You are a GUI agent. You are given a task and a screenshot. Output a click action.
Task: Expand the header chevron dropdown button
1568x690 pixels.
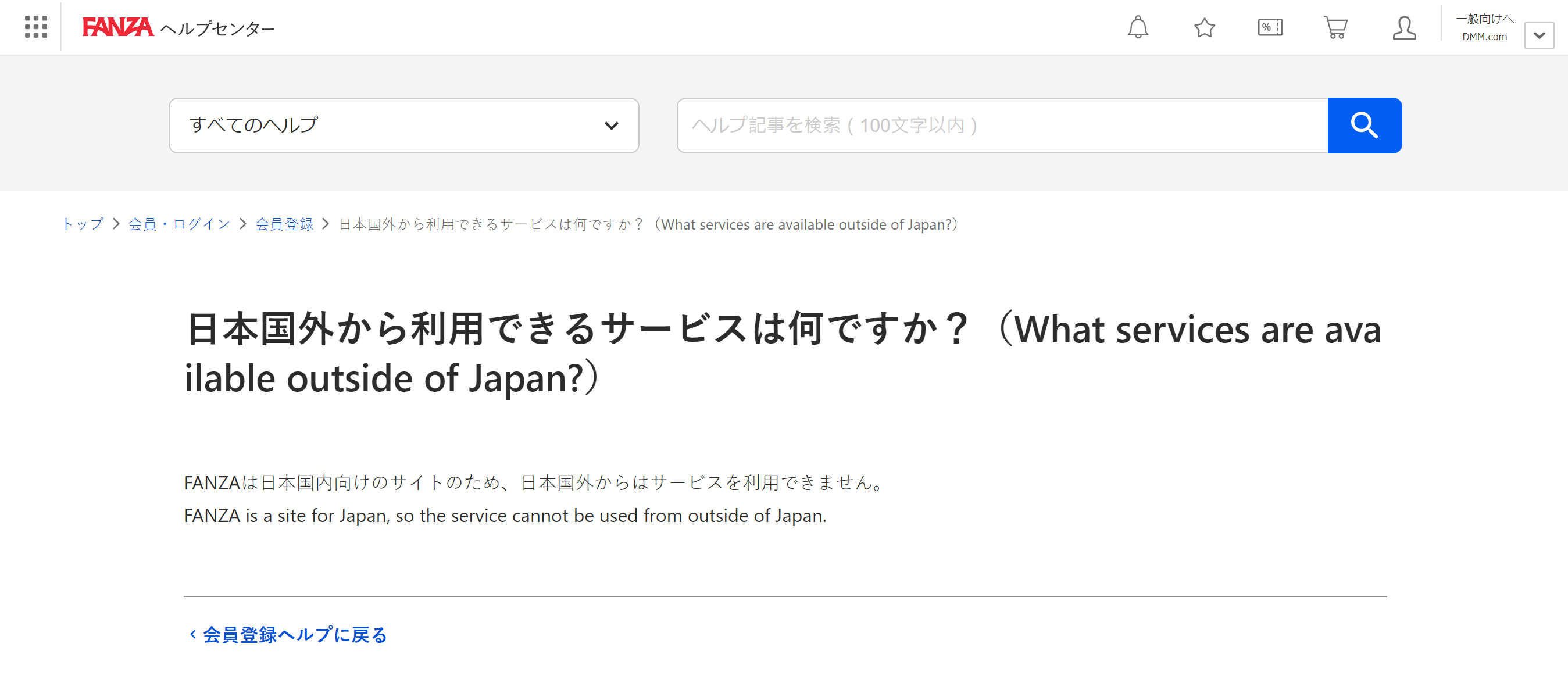point(1539,35)
